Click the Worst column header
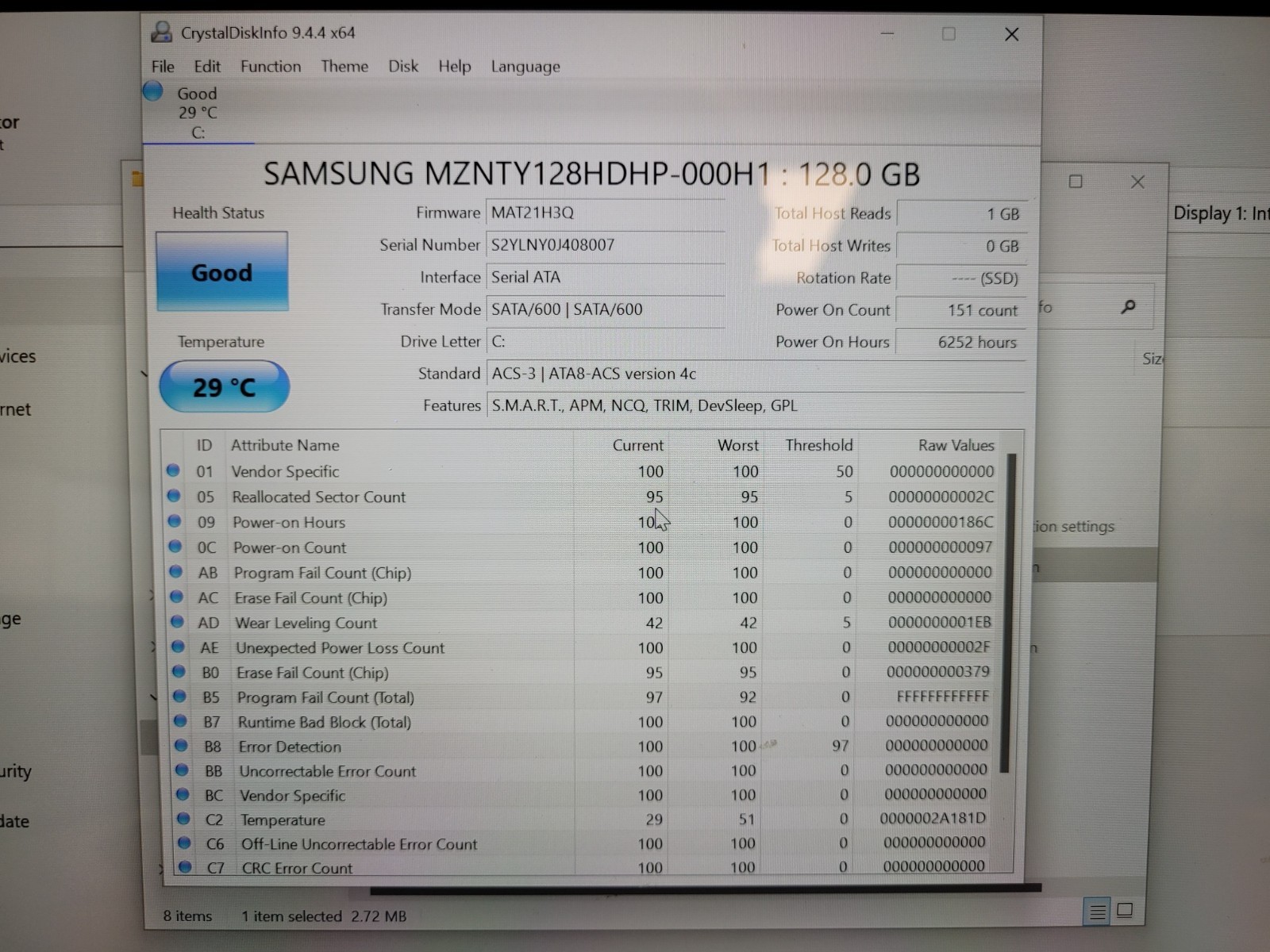 (738, 445)
